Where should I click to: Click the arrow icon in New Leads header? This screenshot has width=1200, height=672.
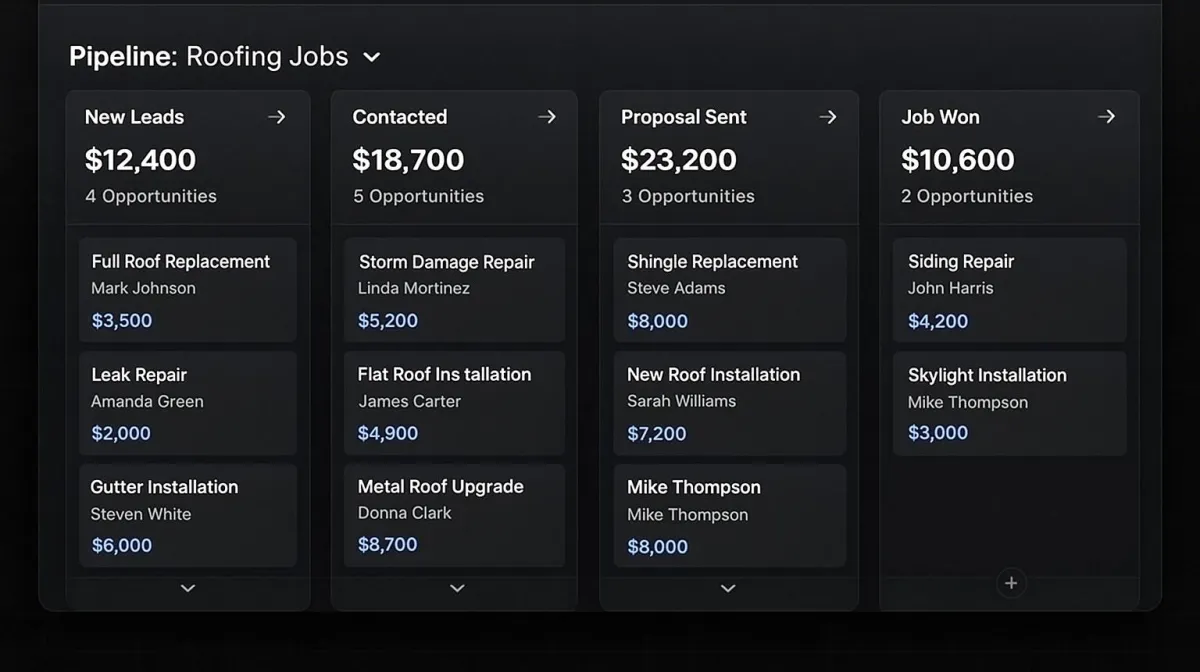[x=277, y=117]
